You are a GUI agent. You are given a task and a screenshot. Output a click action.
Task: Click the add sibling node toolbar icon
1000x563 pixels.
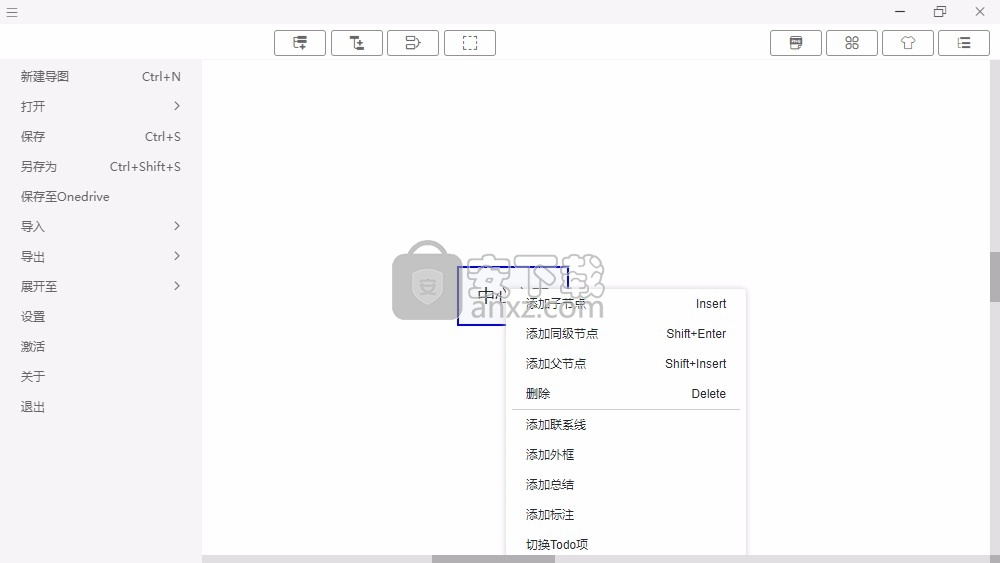300,43
